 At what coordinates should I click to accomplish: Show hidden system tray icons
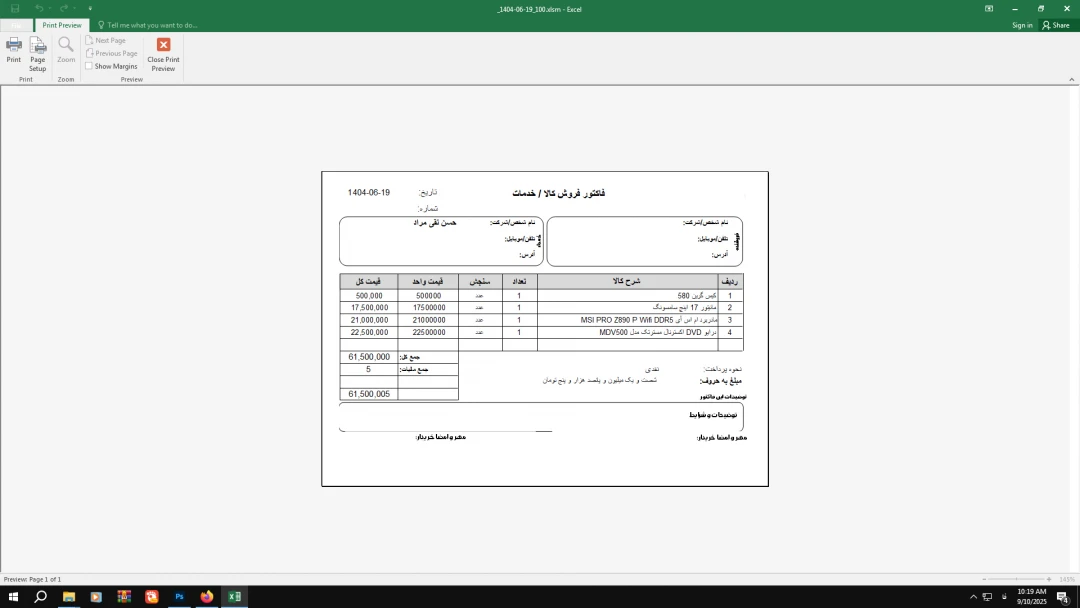(x=973, y=597)
